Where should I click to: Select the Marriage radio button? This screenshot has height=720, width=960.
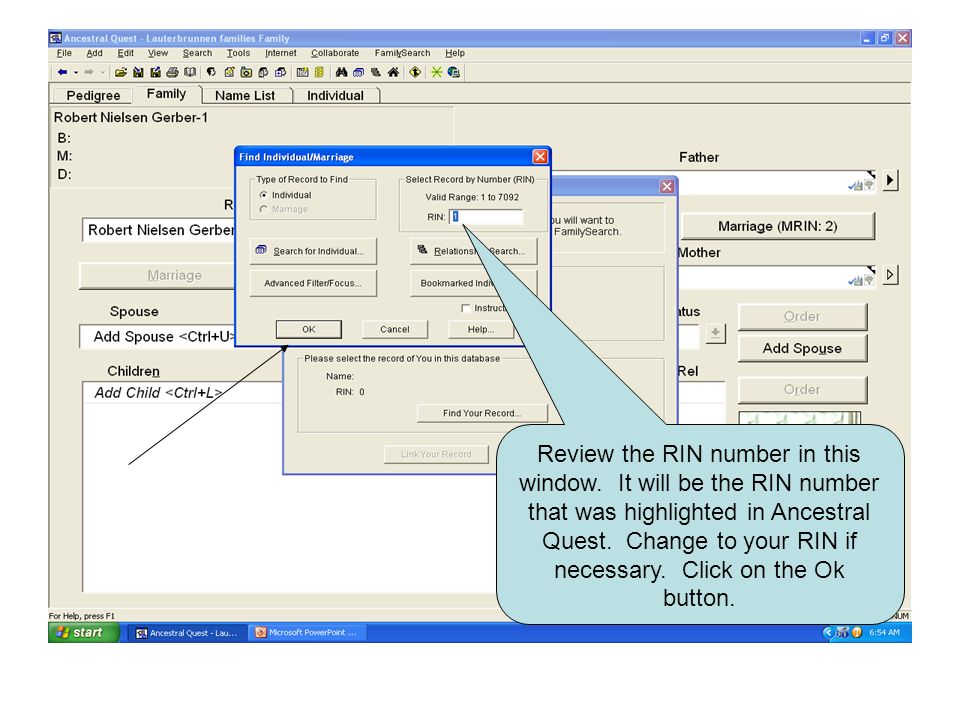click(x=264, y=209)
